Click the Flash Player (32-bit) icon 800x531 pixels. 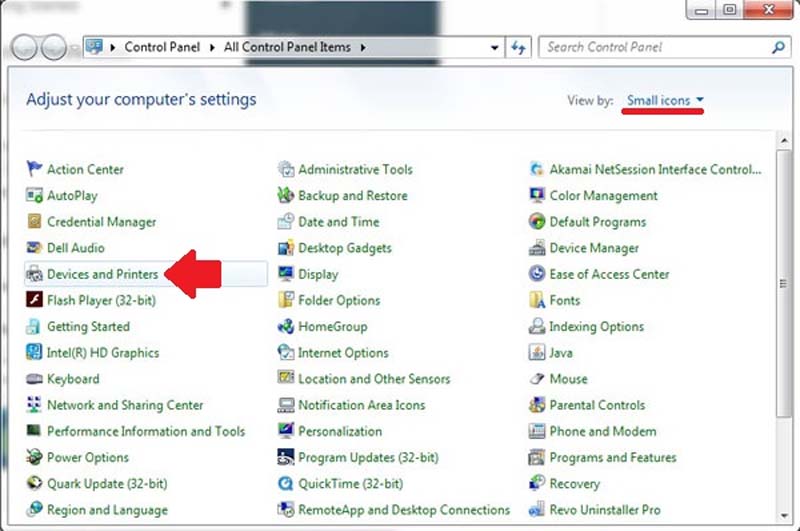(x=34, y=300)
